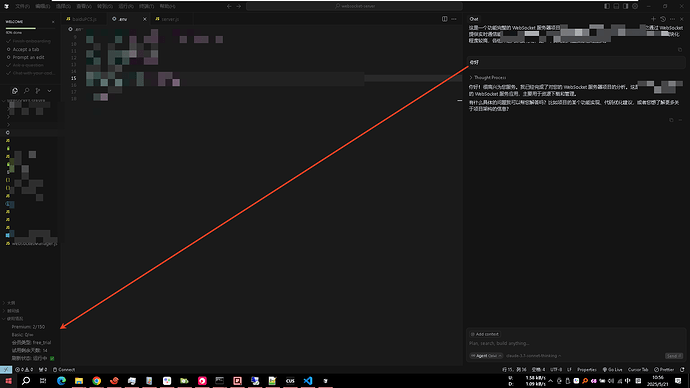Open the Agent mode dropdown
Viewport: 690px width, 388px height.
point(486,355)
